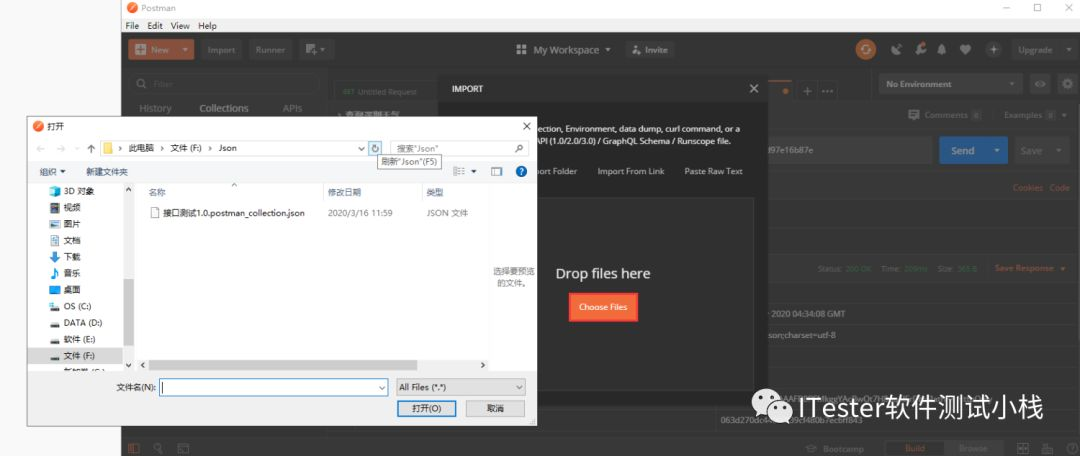Open the tab options three-dots icon
This screenshot has width=1080, height=456.
click(828, 91)
